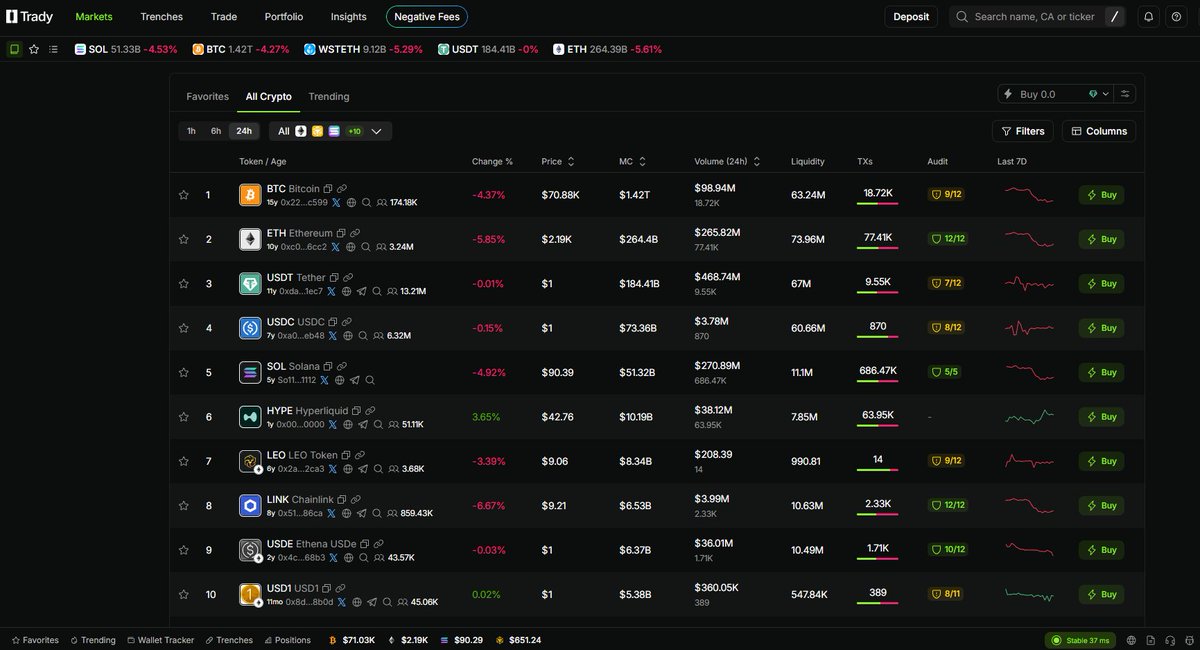This screenshot has height=650, width=1200.
Task: Favorite the ETH row star
Action: coord(184,239)
